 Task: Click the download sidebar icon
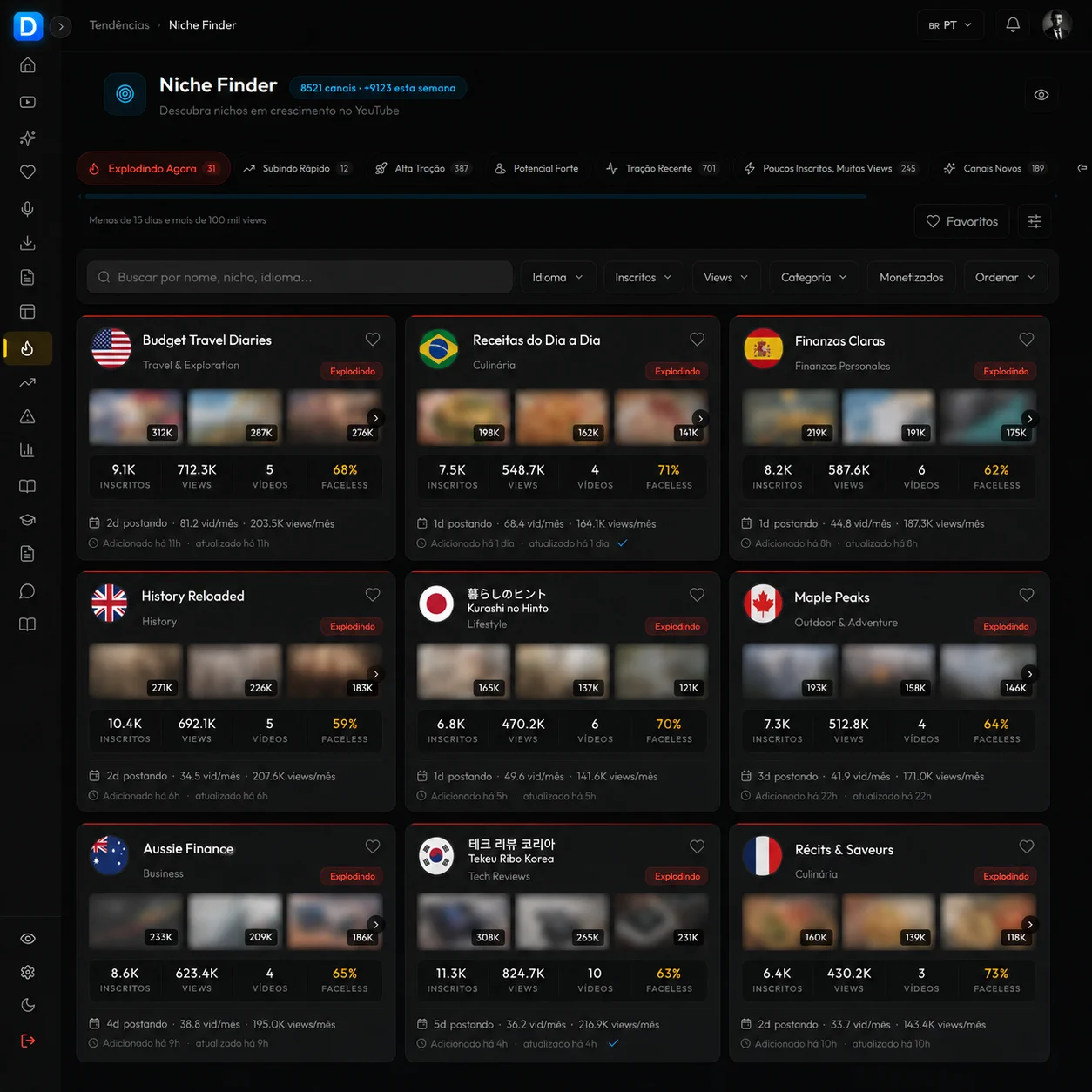[x=28, y=243]
